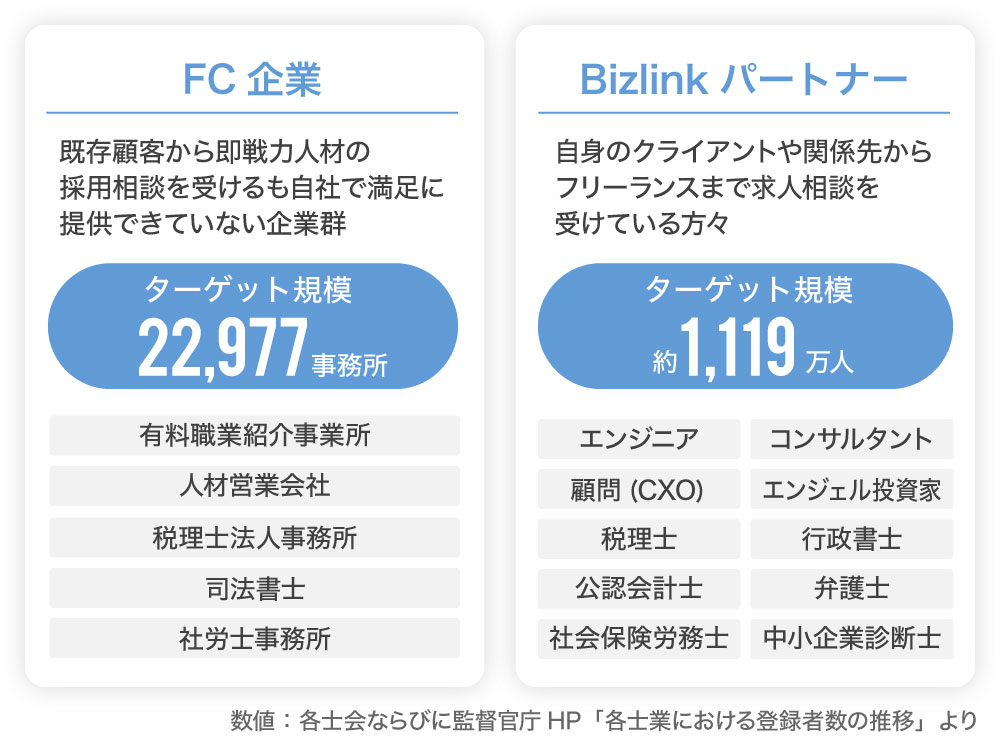Screen dimensions: 1000x750
Task: Pick the 社労士事務所 tag
Action: point(254,639)
